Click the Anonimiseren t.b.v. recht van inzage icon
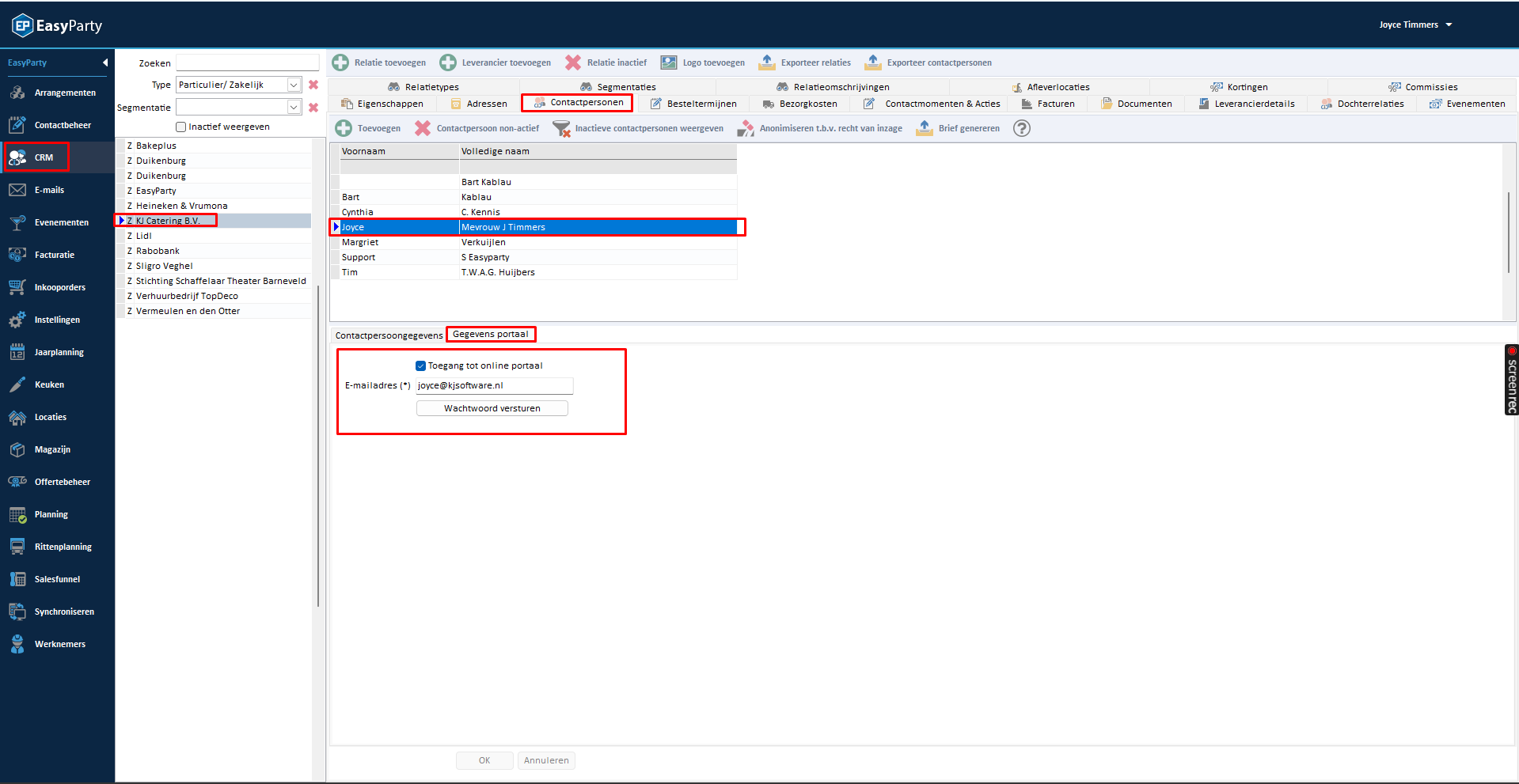The image size is (1519, 784). pyautogui.click(x=745, y=128)
